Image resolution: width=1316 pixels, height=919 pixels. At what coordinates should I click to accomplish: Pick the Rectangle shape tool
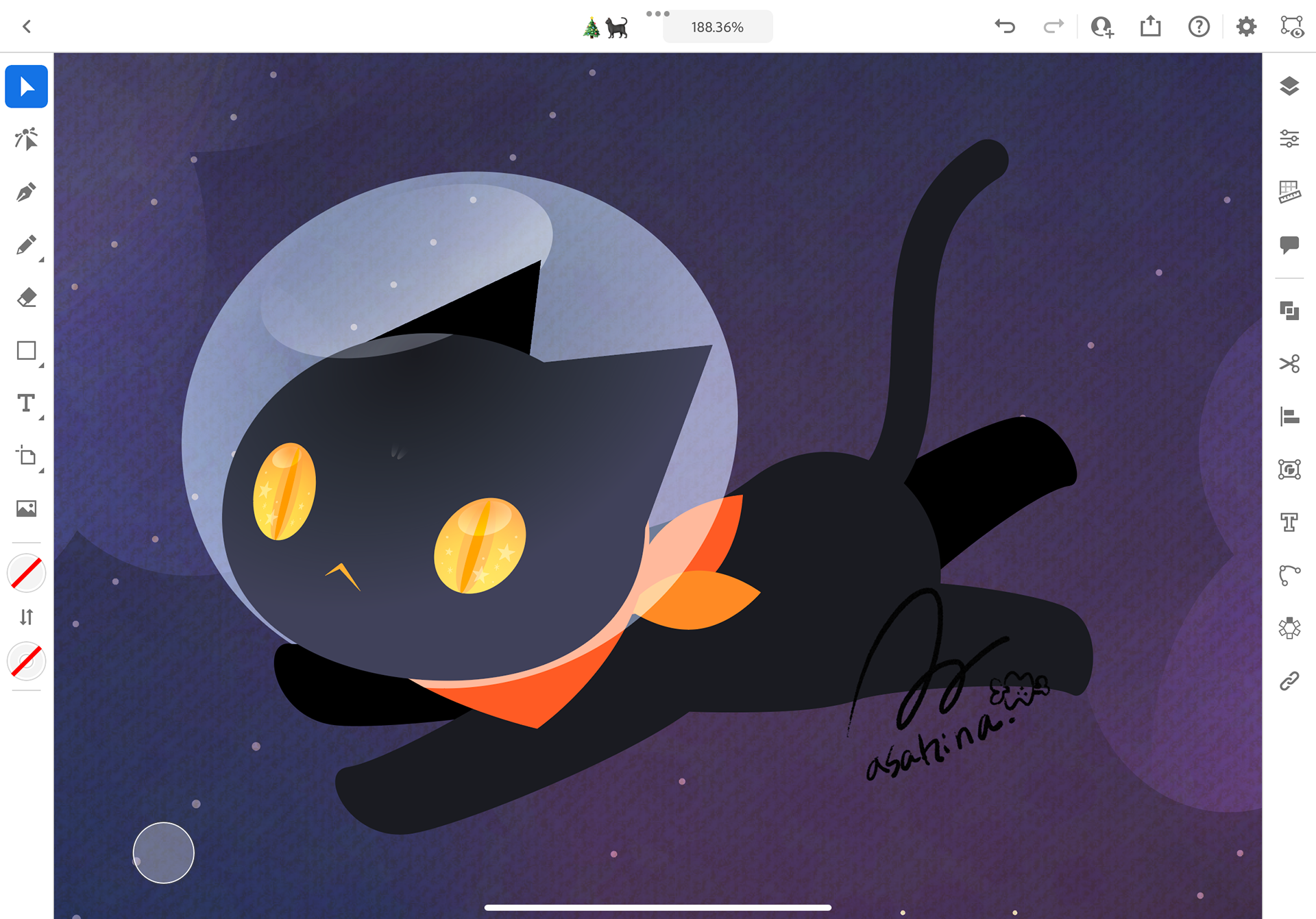click(26, 351)
